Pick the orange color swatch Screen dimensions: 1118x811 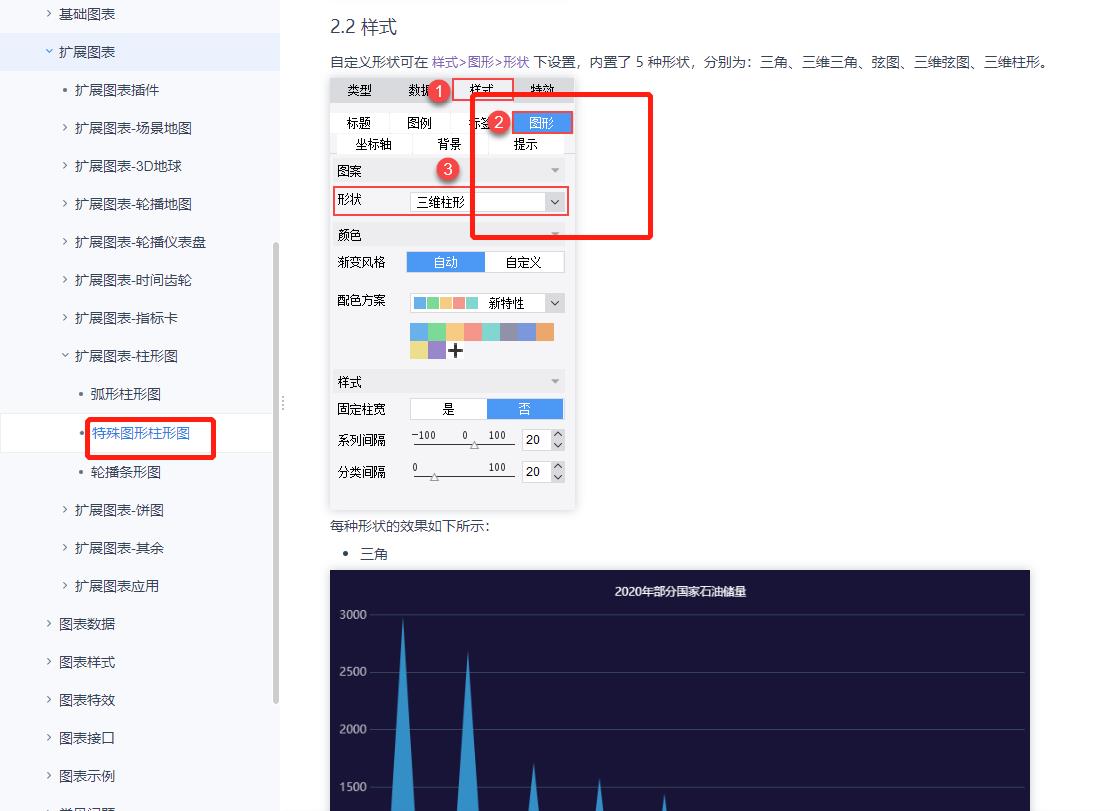(x=545, y=332)
